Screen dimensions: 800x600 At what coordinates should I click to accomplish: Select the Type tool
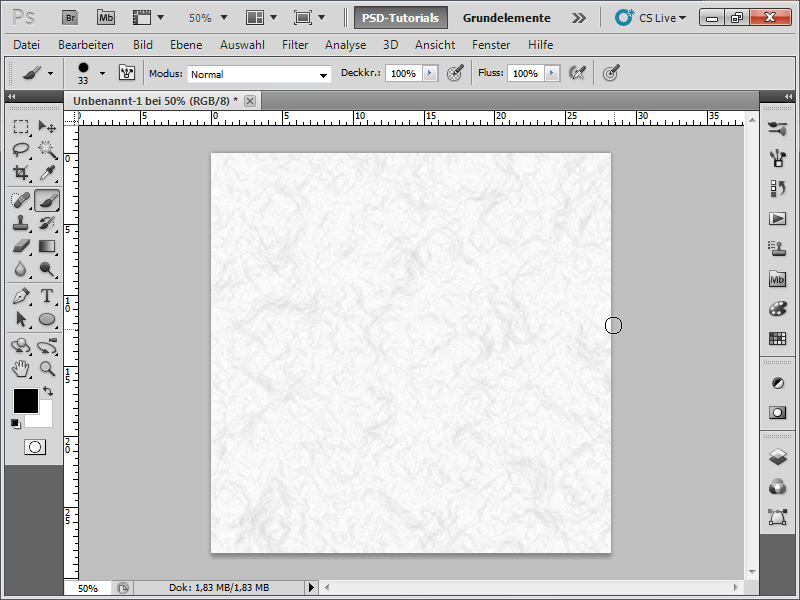coord(47,296)
